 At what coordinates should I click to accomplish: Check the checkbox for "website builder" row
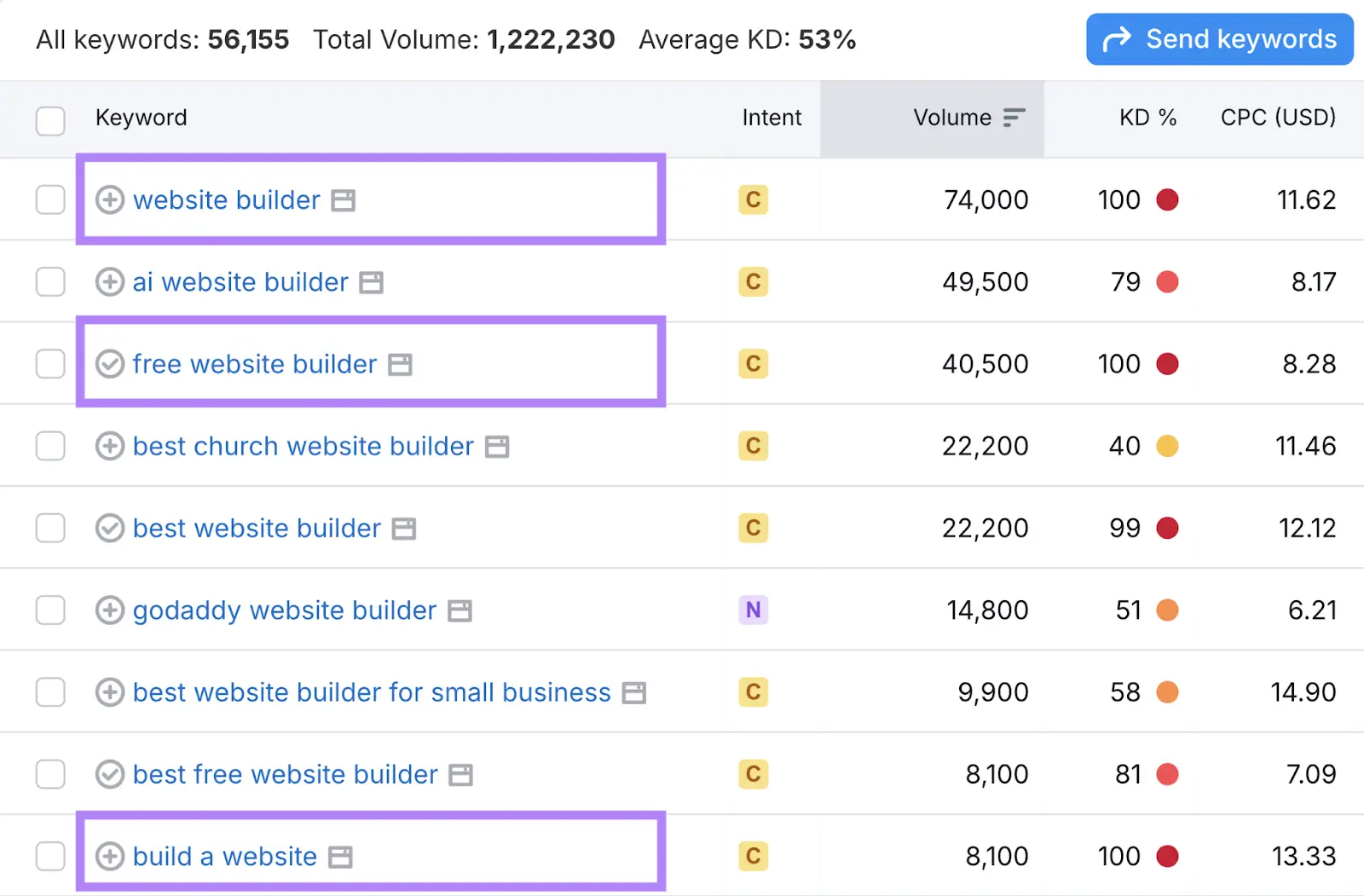(x=50, y=200)
